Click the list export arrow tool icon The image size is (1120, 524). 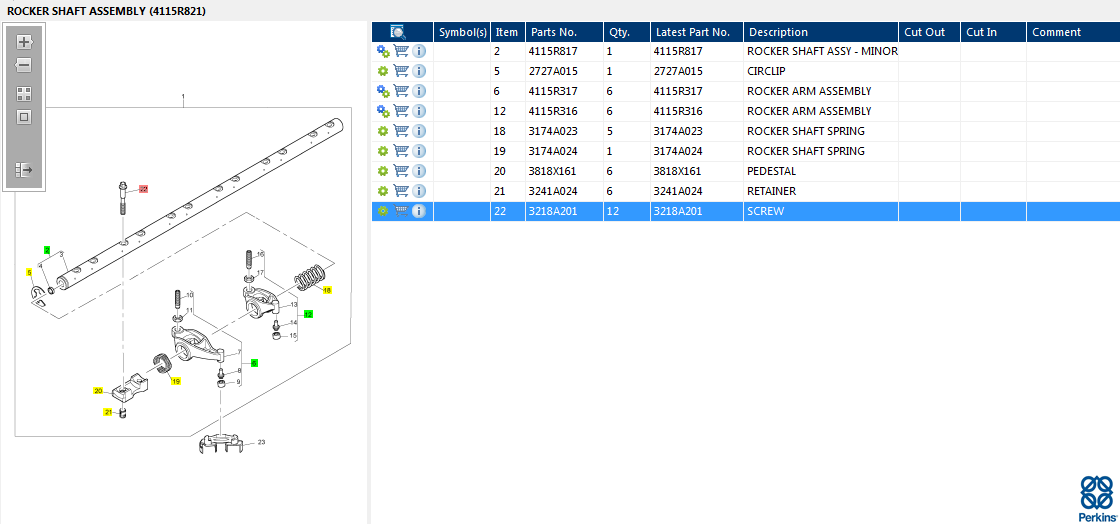tap(24, 170)
